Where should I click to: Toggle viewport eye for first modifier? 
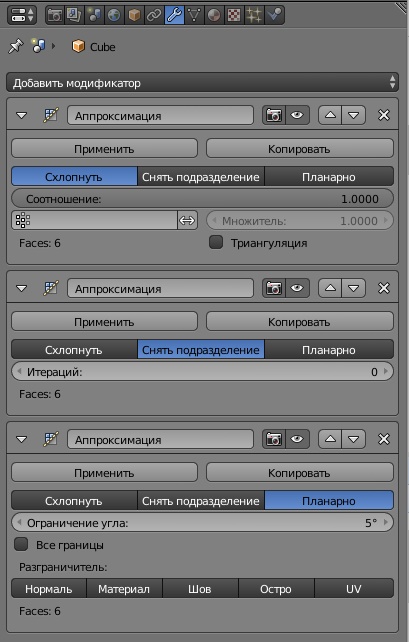(297, 115)
